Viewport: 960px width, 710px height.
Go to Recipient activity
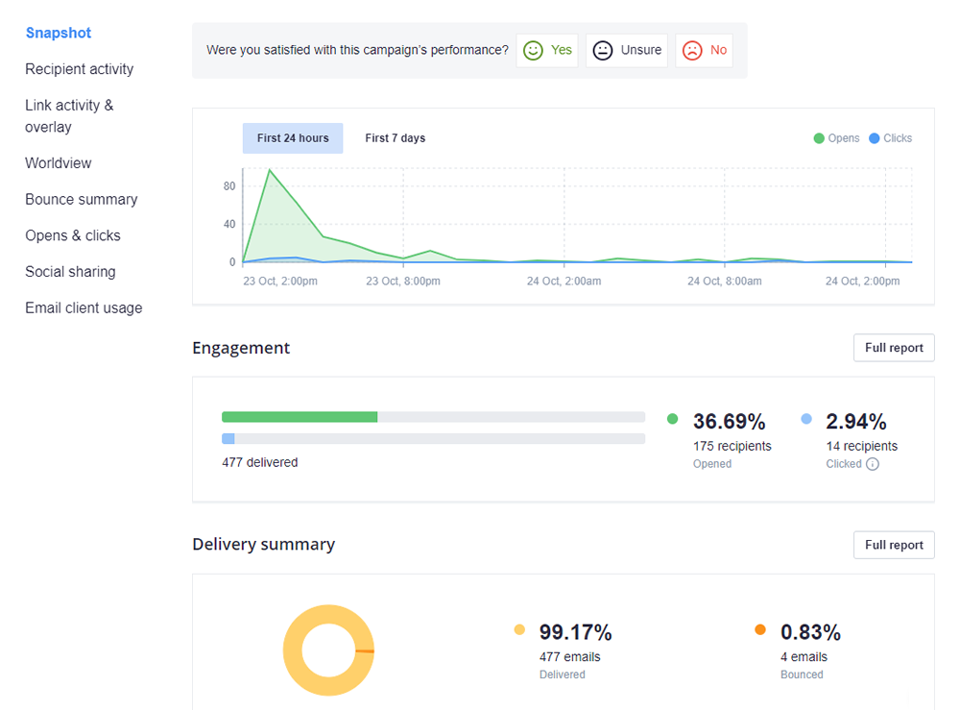(x=79, y=69)
